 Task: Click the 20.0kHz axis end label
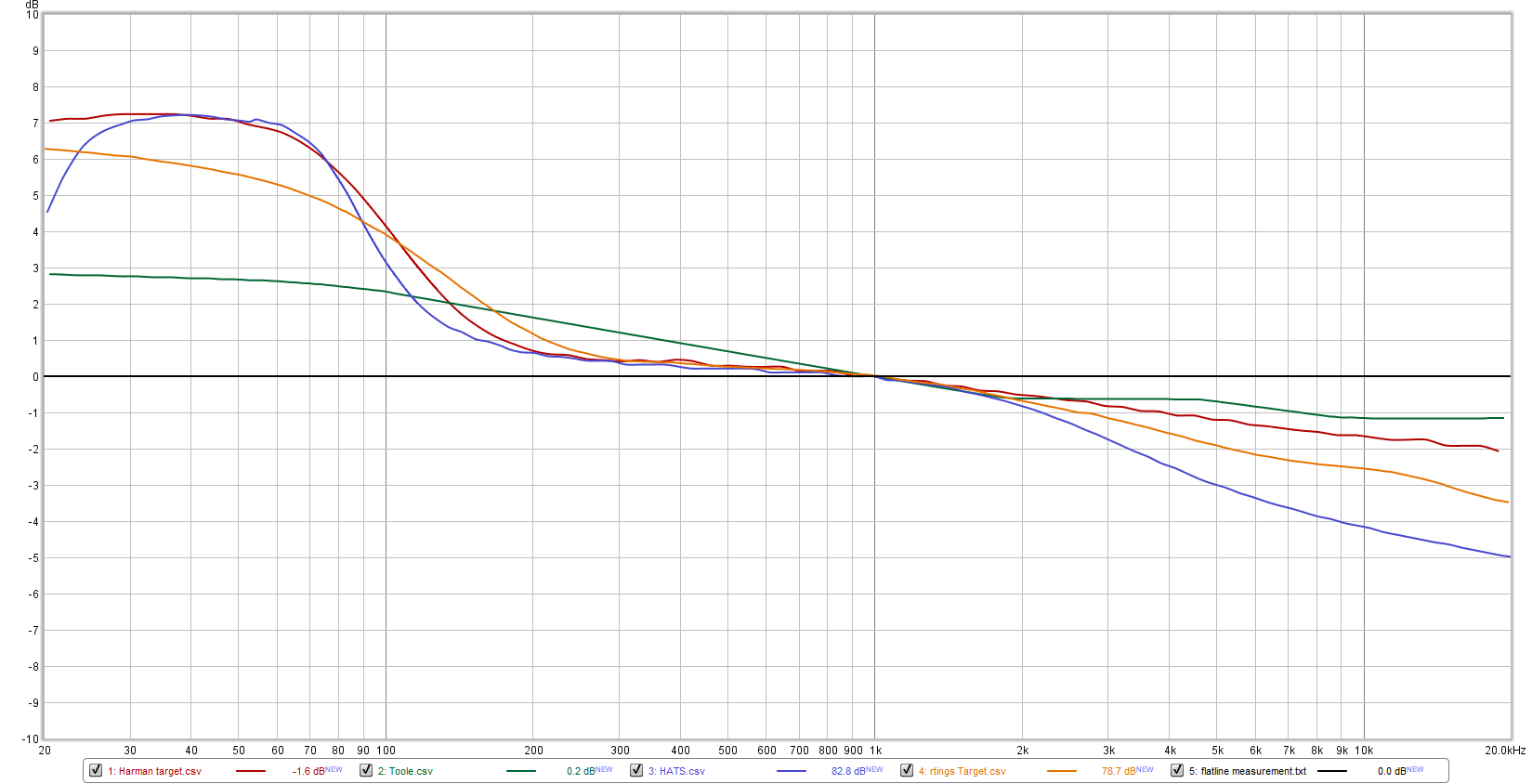(x=1504, y=751)
